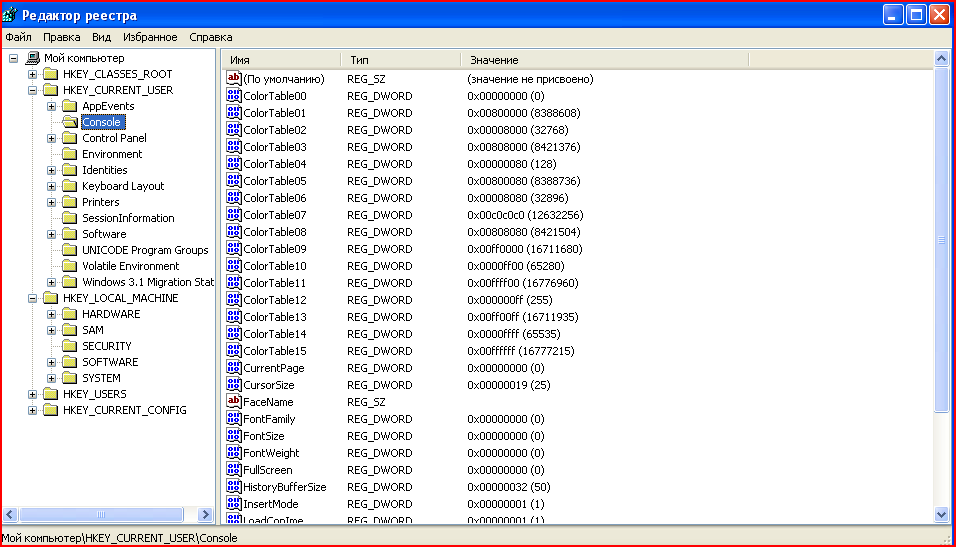Click the SECURITY folder icon
The height and width of the screenshot is (547, 956).
coord(70,346)
